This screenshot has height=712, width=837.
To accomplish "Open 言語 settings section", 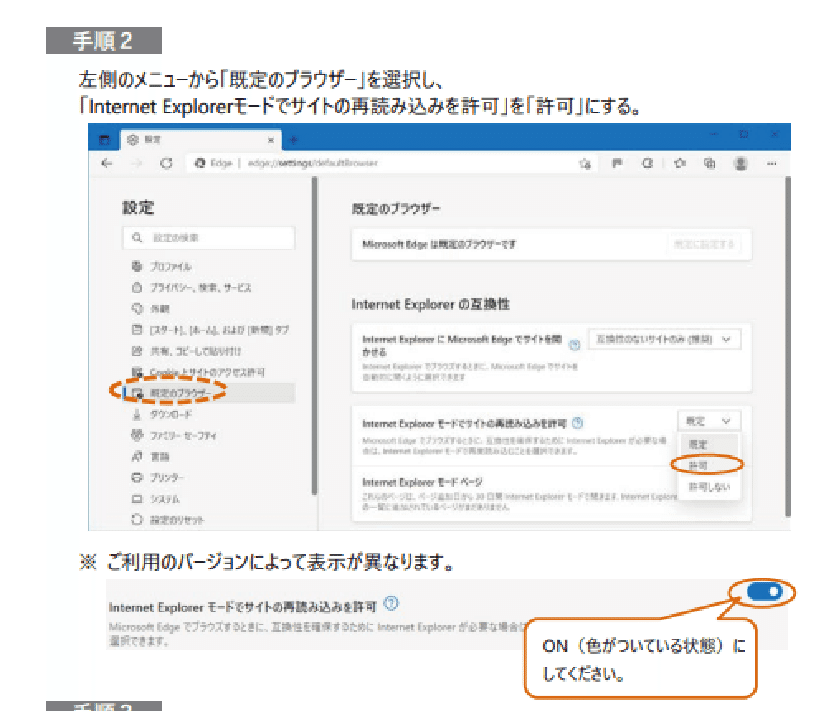I will (x=151, y=456).
